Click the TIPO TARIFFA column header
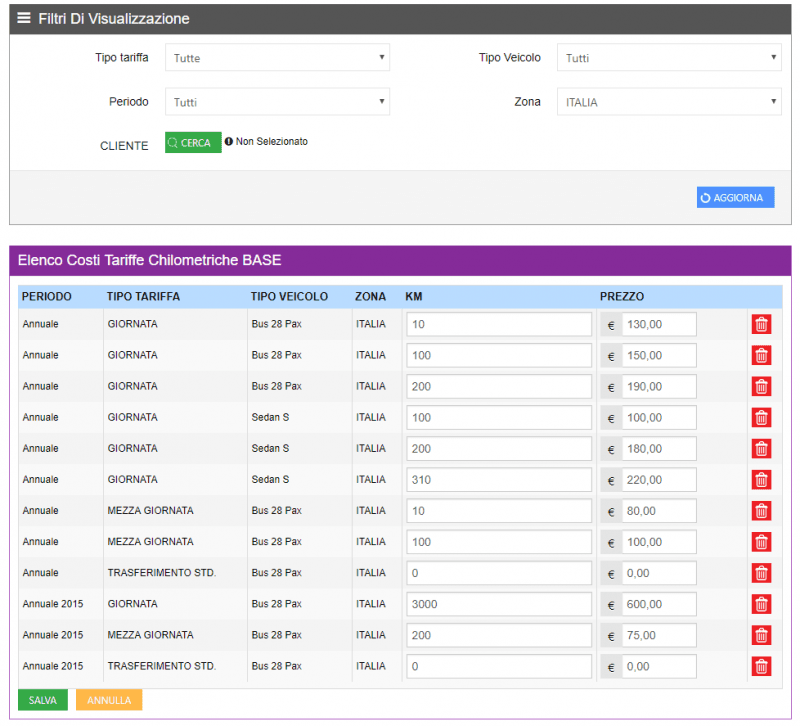 pos(143,296)
